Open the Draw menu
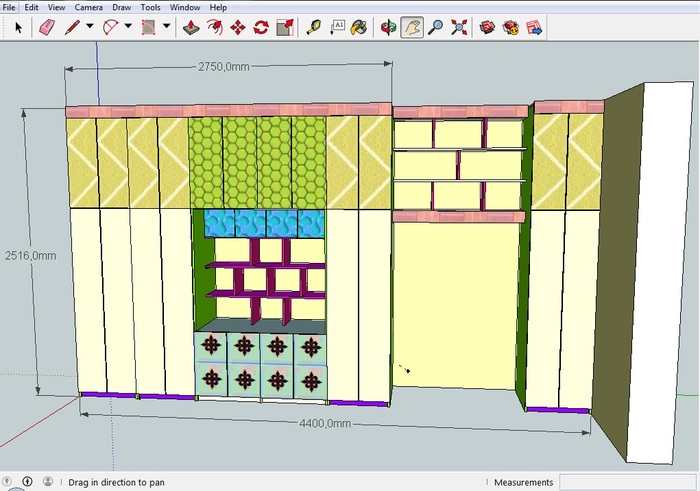This screenshot has width=700, height=491. pos(121,7)
